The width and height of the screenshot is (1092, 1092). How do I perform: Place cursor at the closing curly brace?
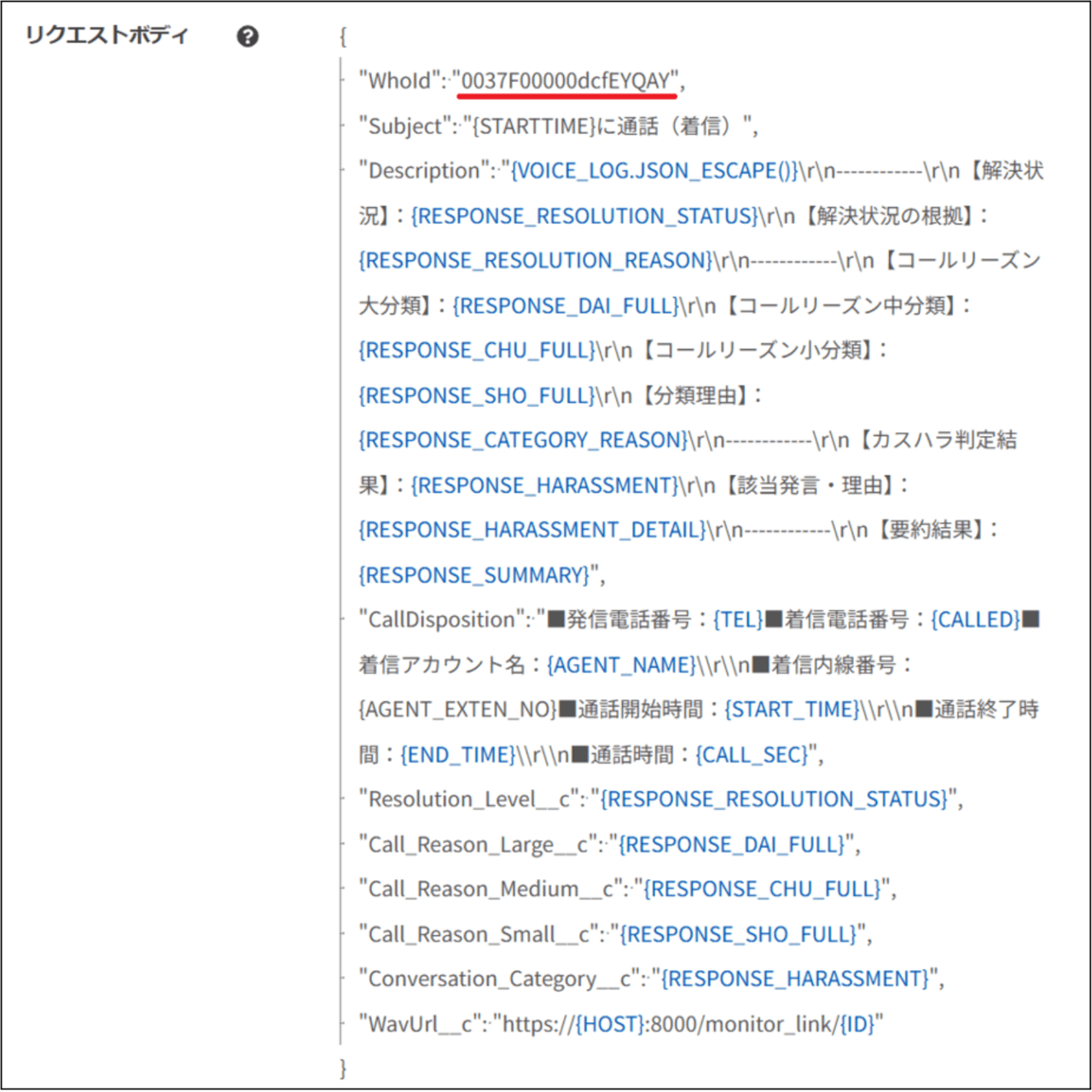343,1068
